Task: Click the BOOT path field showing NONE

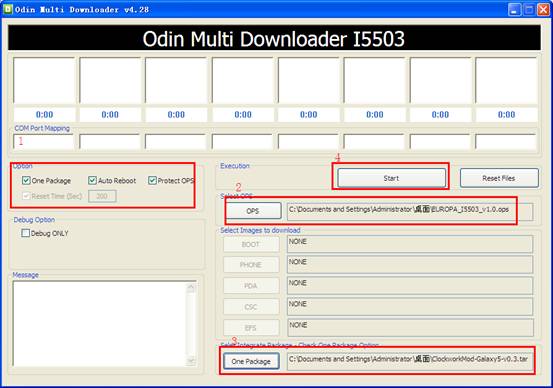Action: [x=410, y=244]
